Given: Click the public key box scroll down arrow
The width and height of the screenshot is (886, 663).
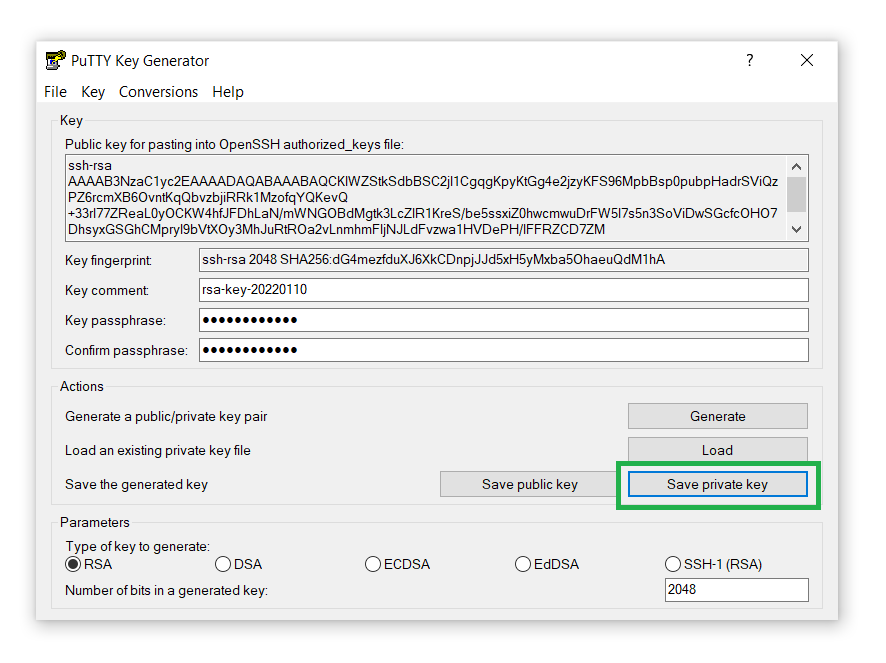Looking at the screenshot, I should click(797, 229).
